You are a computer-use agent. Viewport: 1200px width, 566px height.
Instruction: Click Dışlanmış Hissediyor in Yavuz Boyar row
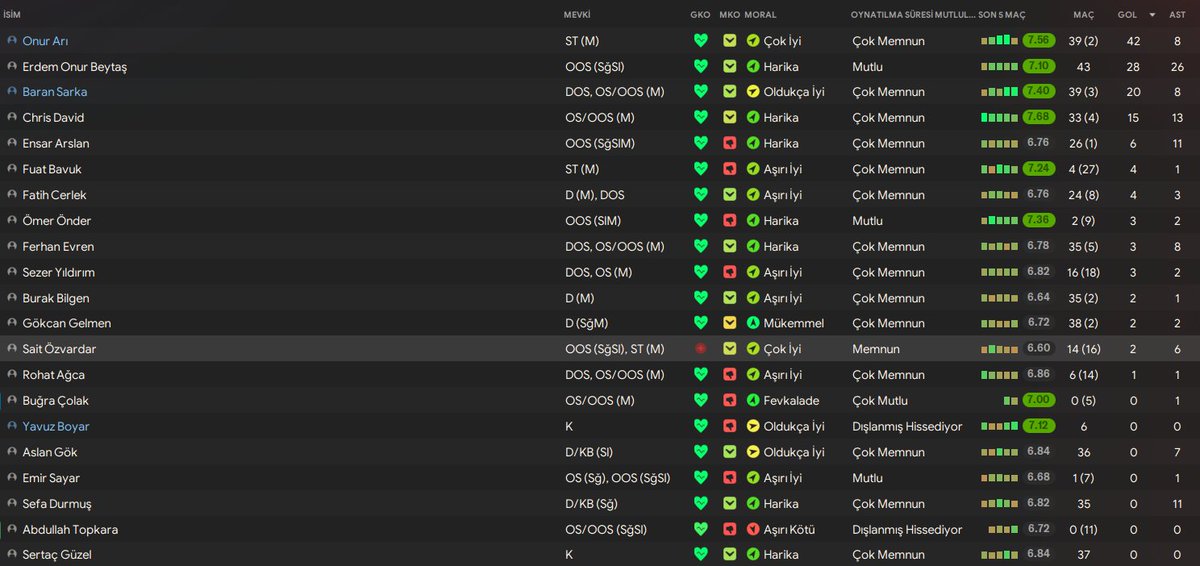pyautogui.click(x=907, y=427)
